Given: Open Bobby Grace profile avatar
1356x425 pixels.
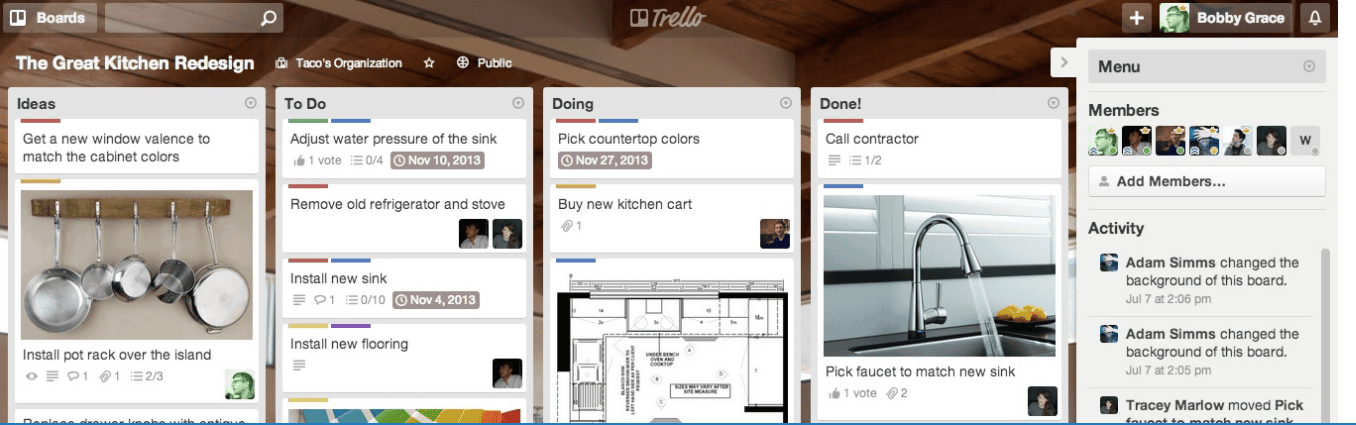Looking at the screenshot, I should pos(1174,18).
